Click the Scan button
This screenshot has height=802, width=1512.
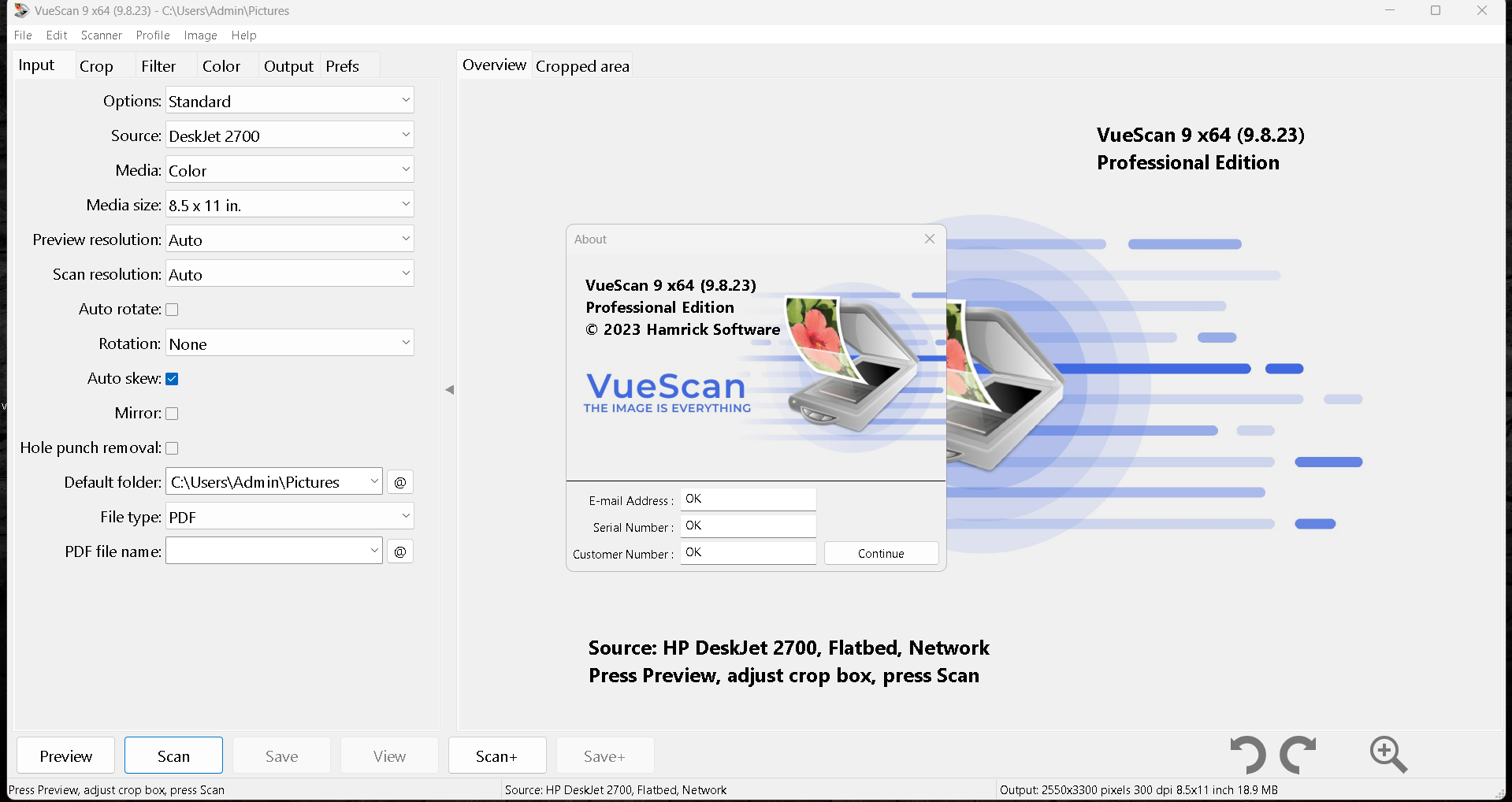(x=173, y=756)
